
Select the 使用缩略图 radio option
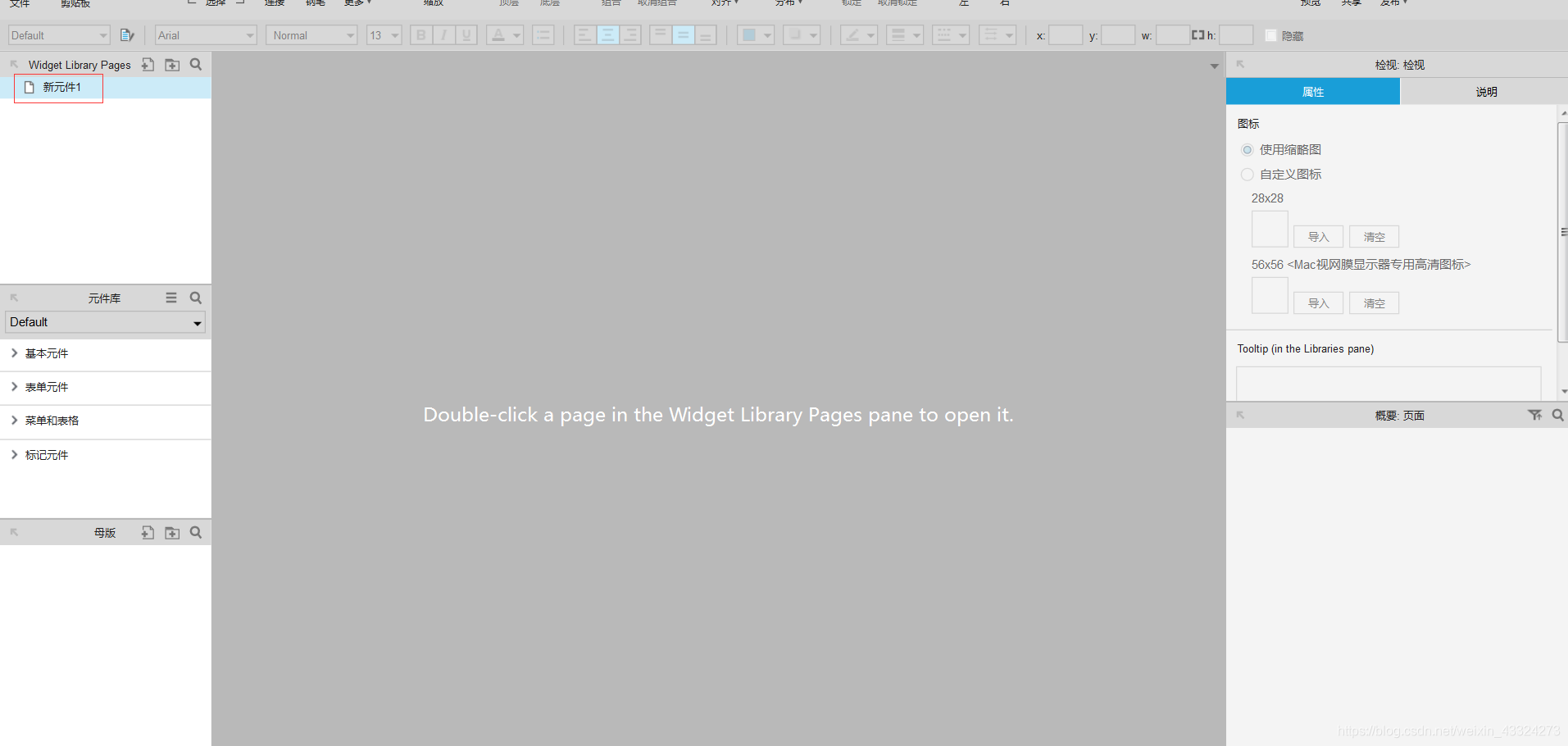click(1248, 150)
